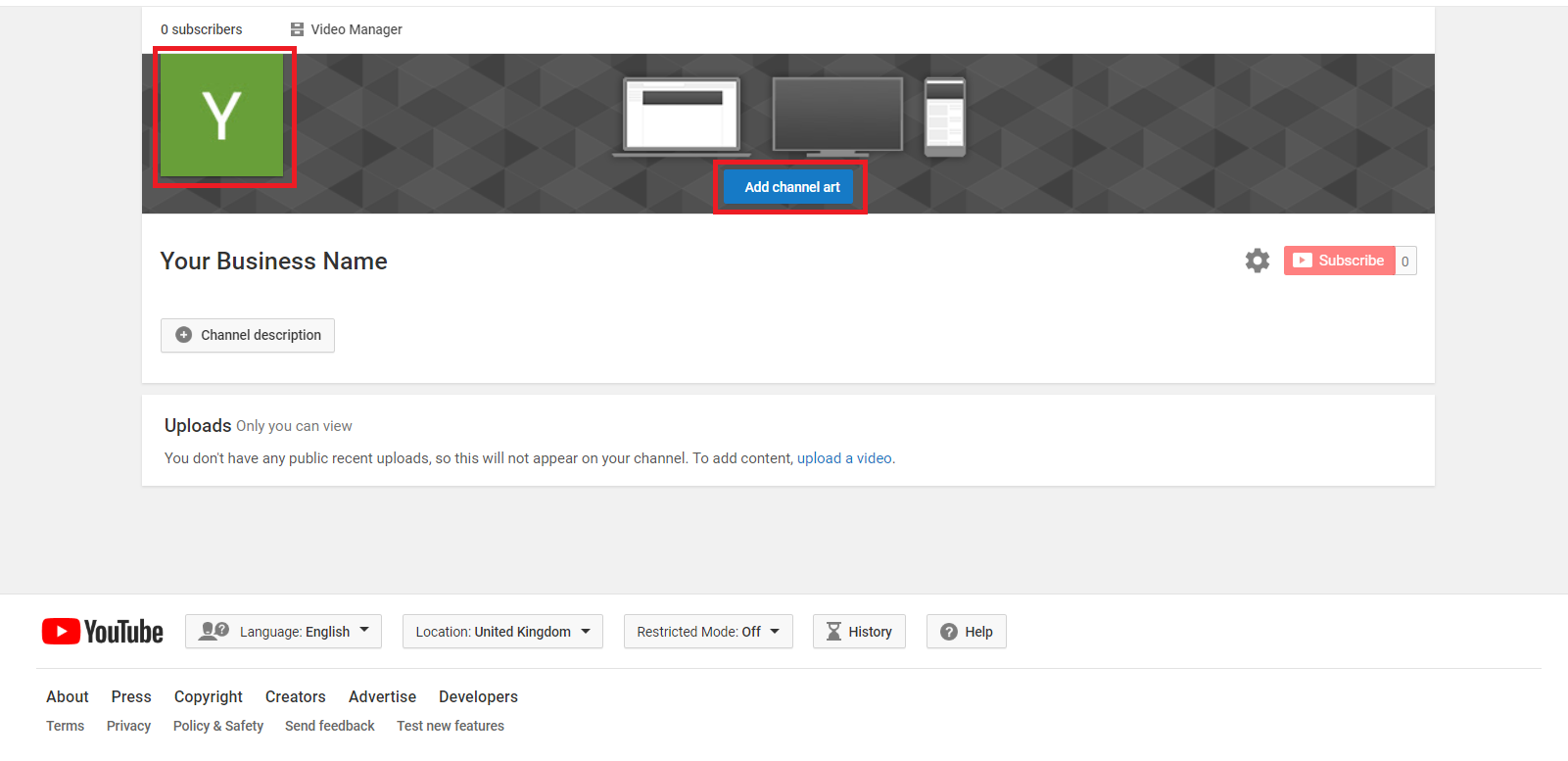Open the Restricted Mode: Off dropdown
This screenshot has width=1568, height=761.
708,632
